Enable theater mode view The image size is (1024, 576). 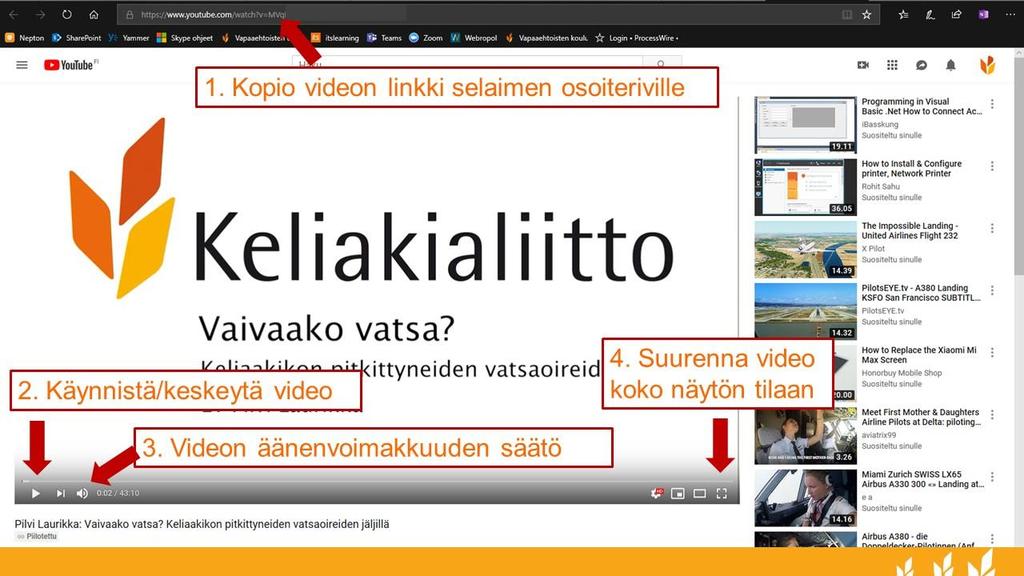pos(699,494)
